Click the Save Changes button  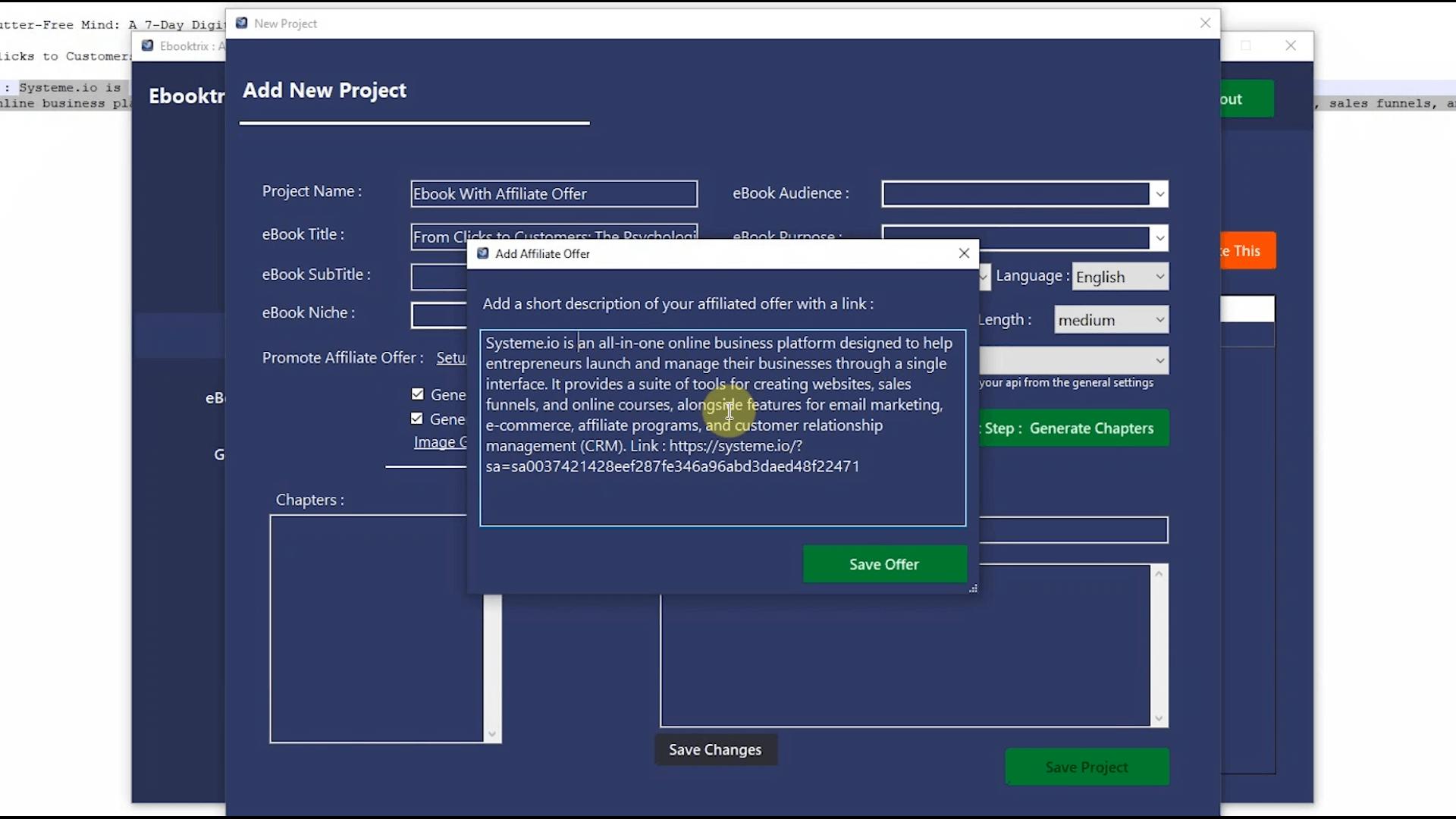click(x=715, y=749)
